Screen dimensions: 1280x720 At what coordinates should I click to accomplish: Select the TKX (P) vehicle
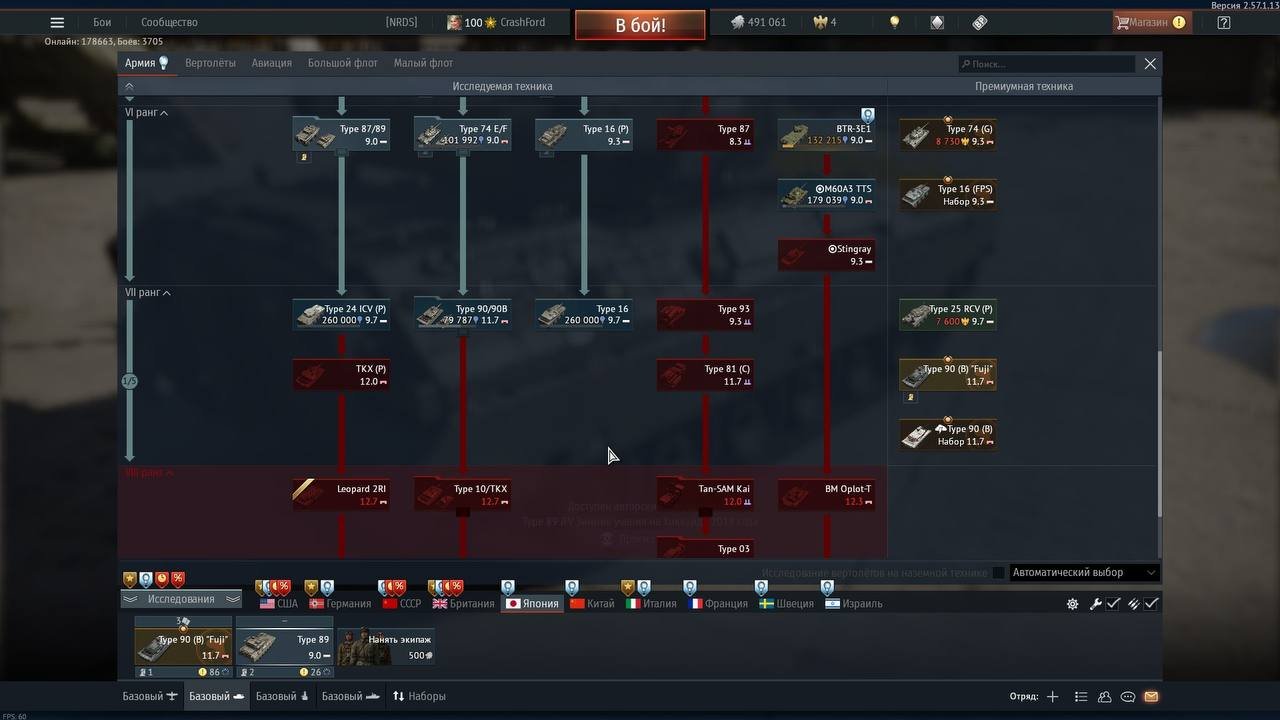341,375
